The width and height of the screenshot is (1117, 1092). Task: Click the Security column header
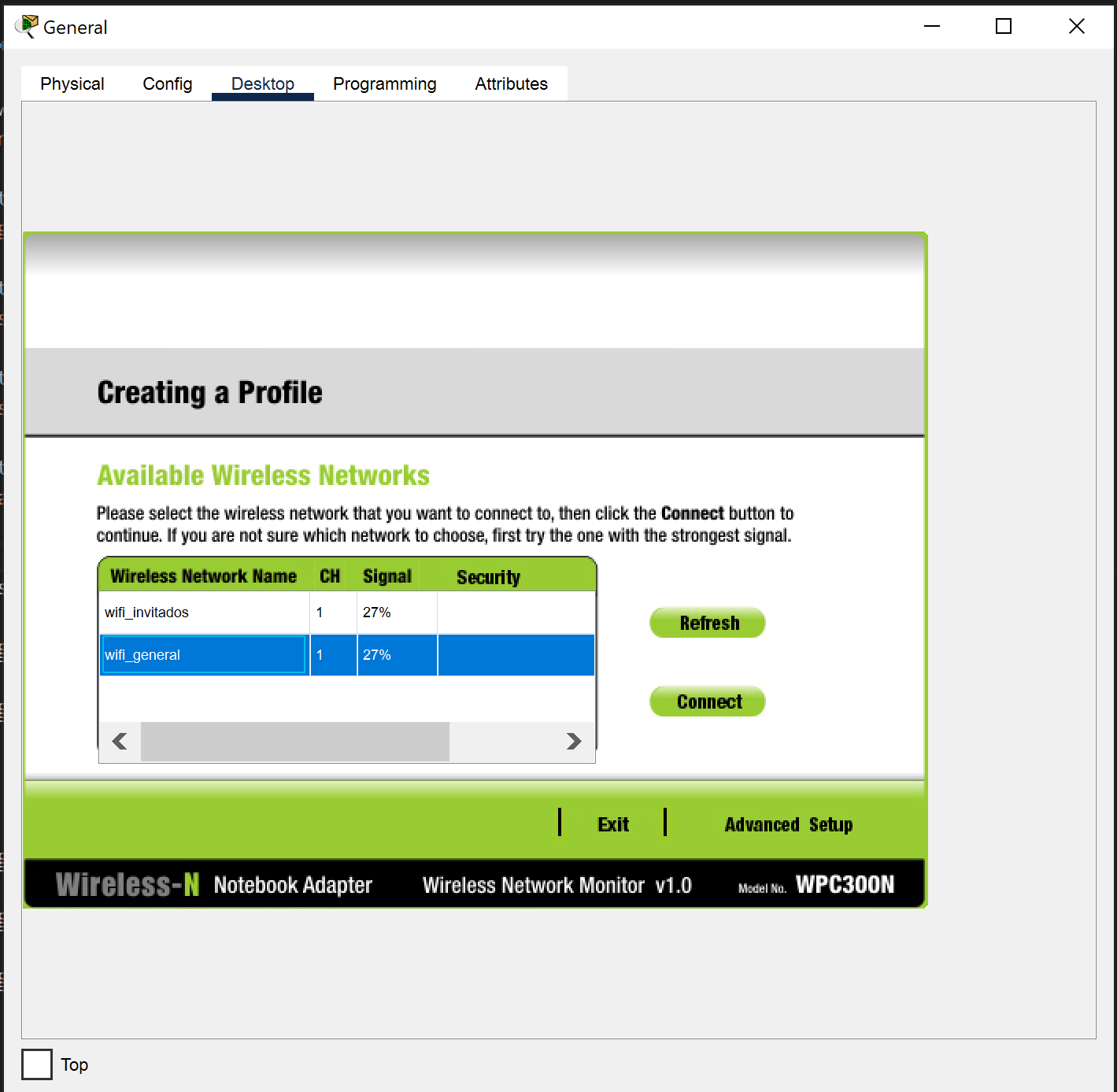[488, 577]
